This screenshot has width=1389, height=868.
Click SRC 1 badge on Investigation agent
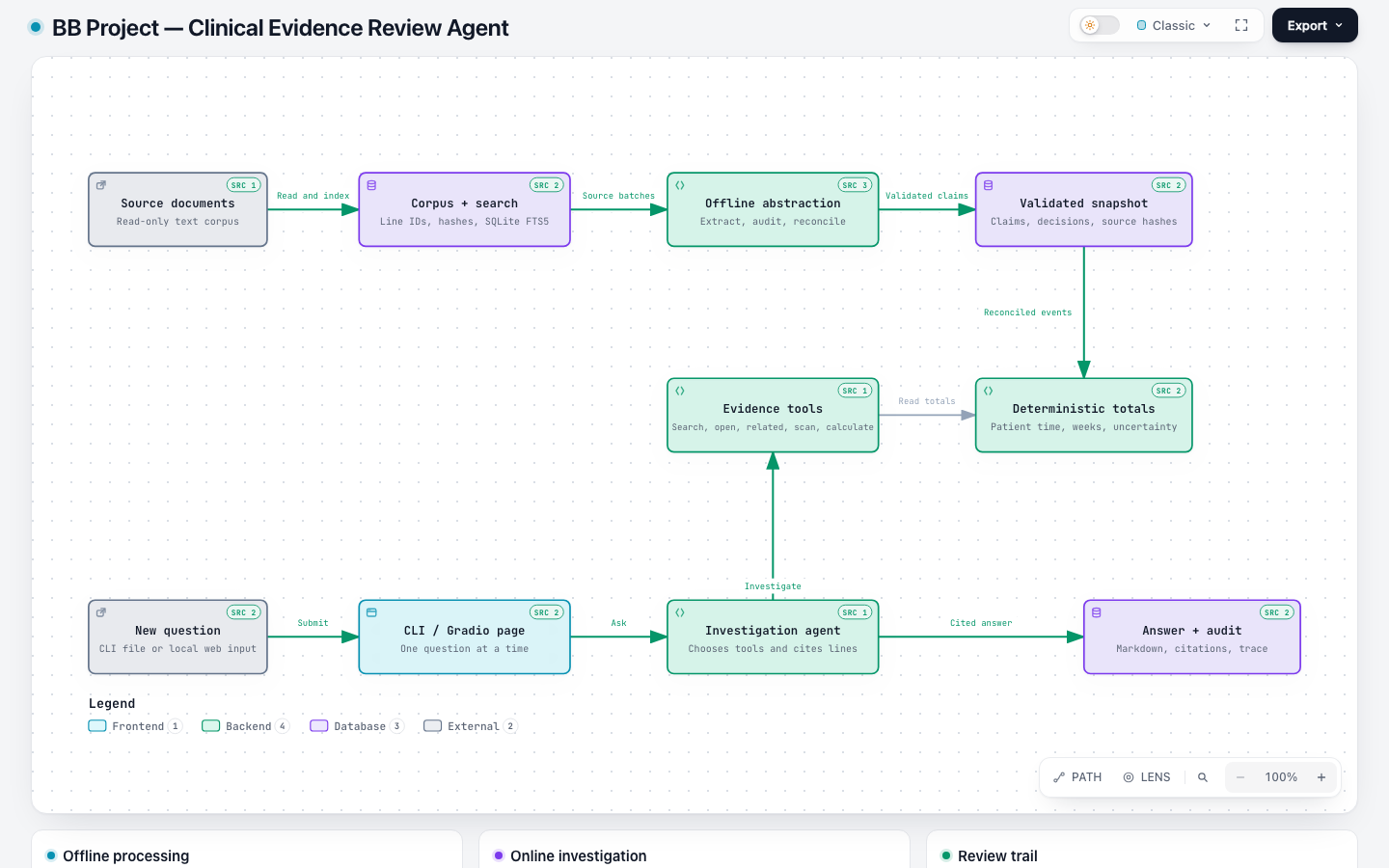pyautogui.click(x=855, y=612)
